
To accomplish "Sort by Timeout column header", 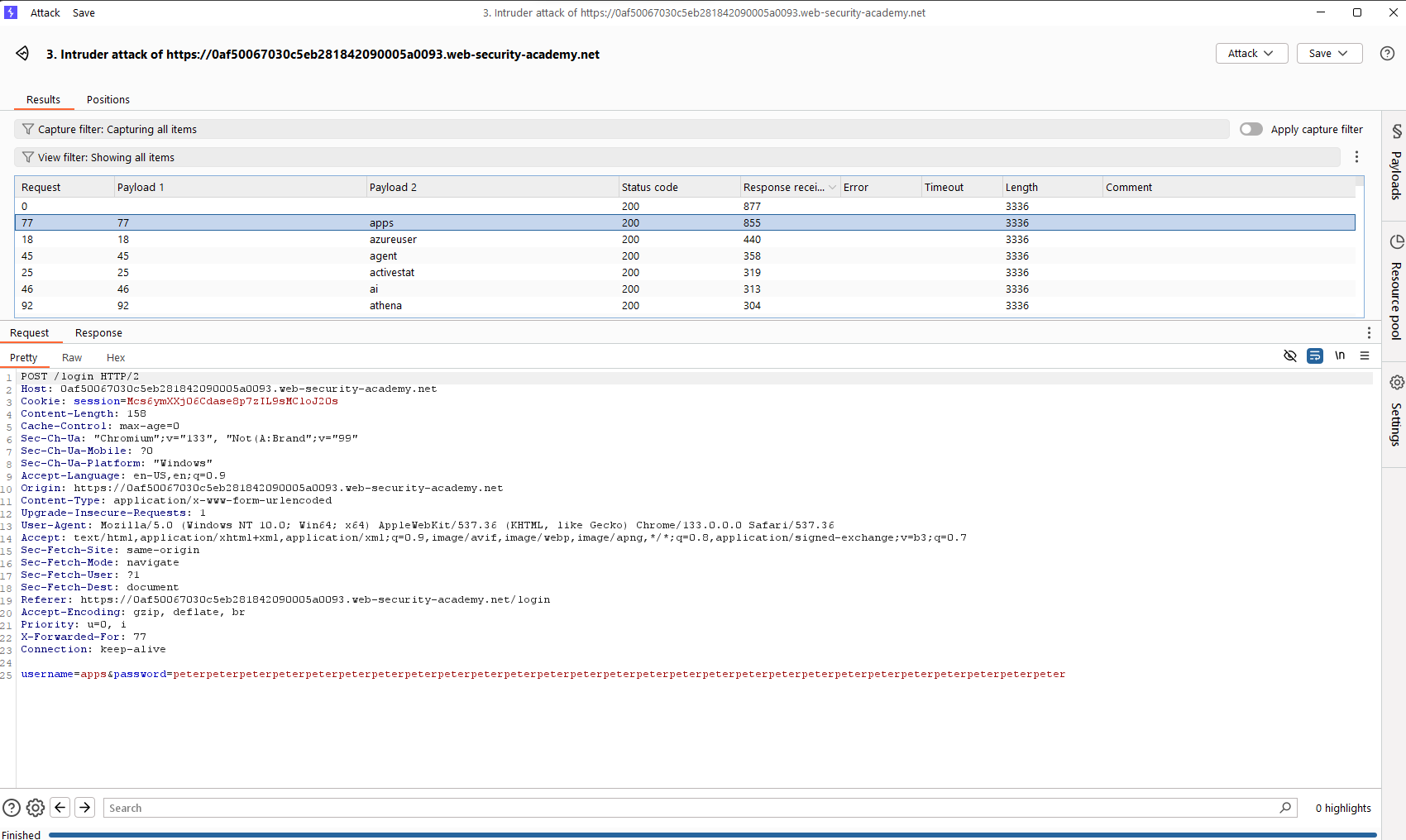I will pyautogui.click(x=961, y=188).
